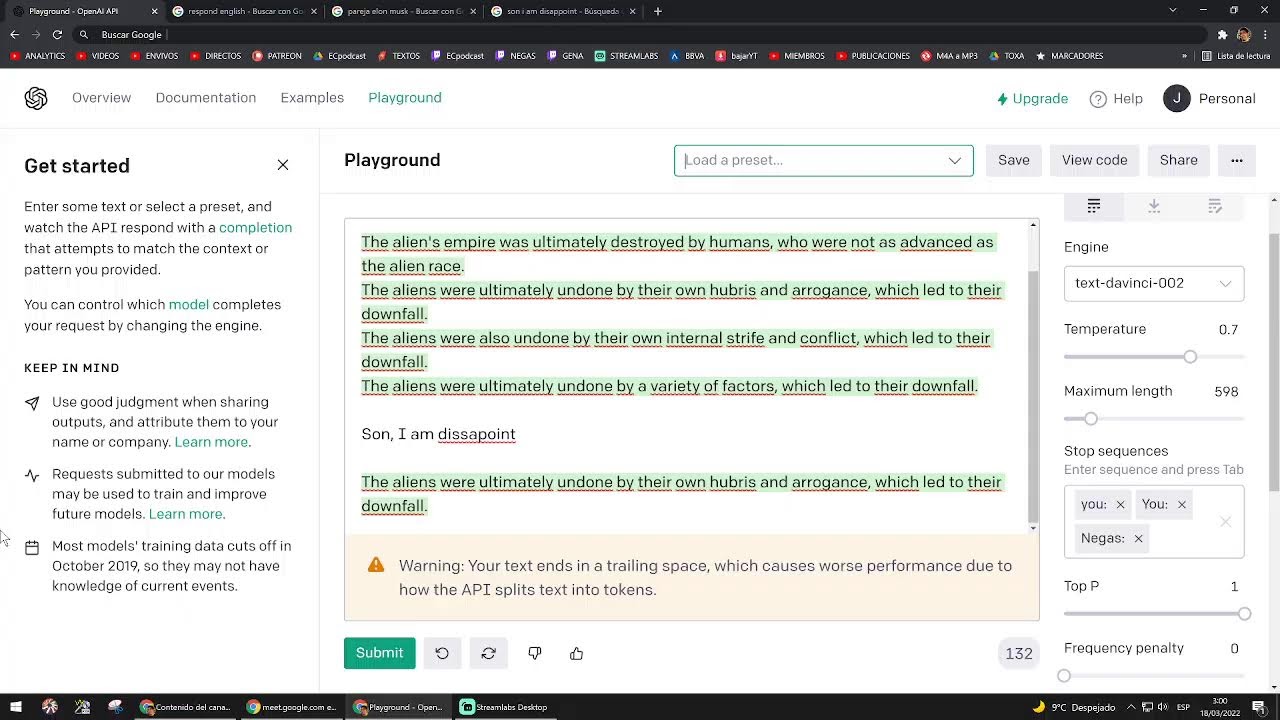
Task: Click the OpenAI logo icon
Action: click(x=36, y=98)
